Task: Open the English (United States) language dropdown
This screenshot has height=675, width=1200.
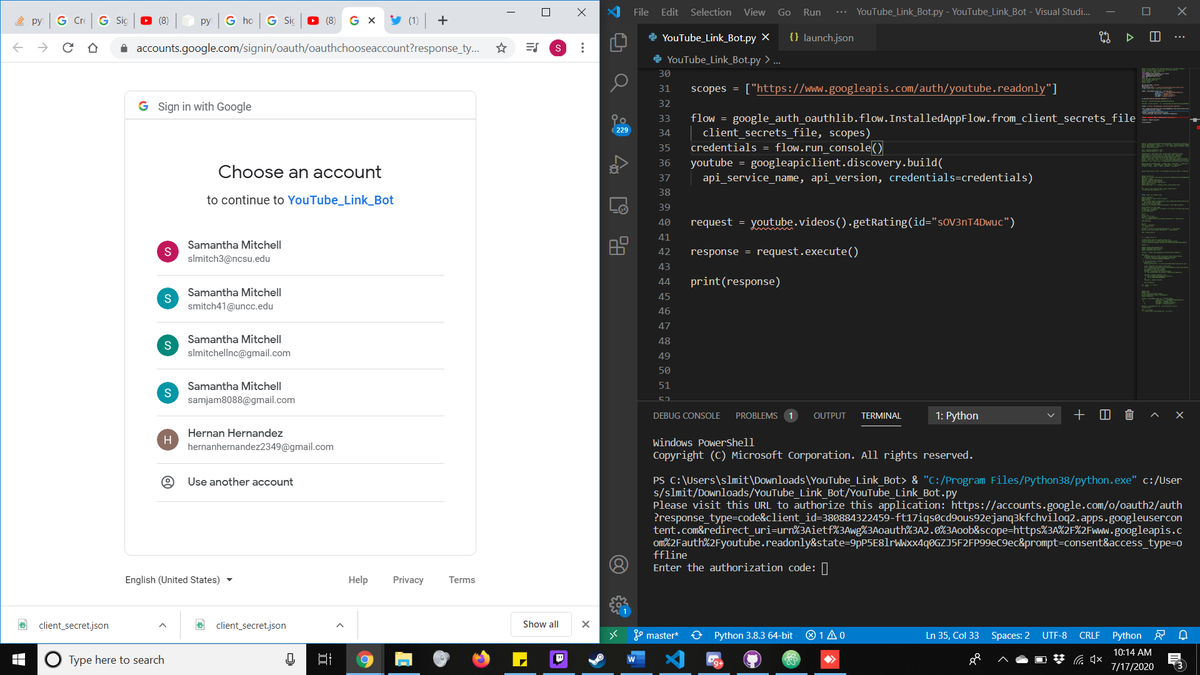Action: point(179,580)
